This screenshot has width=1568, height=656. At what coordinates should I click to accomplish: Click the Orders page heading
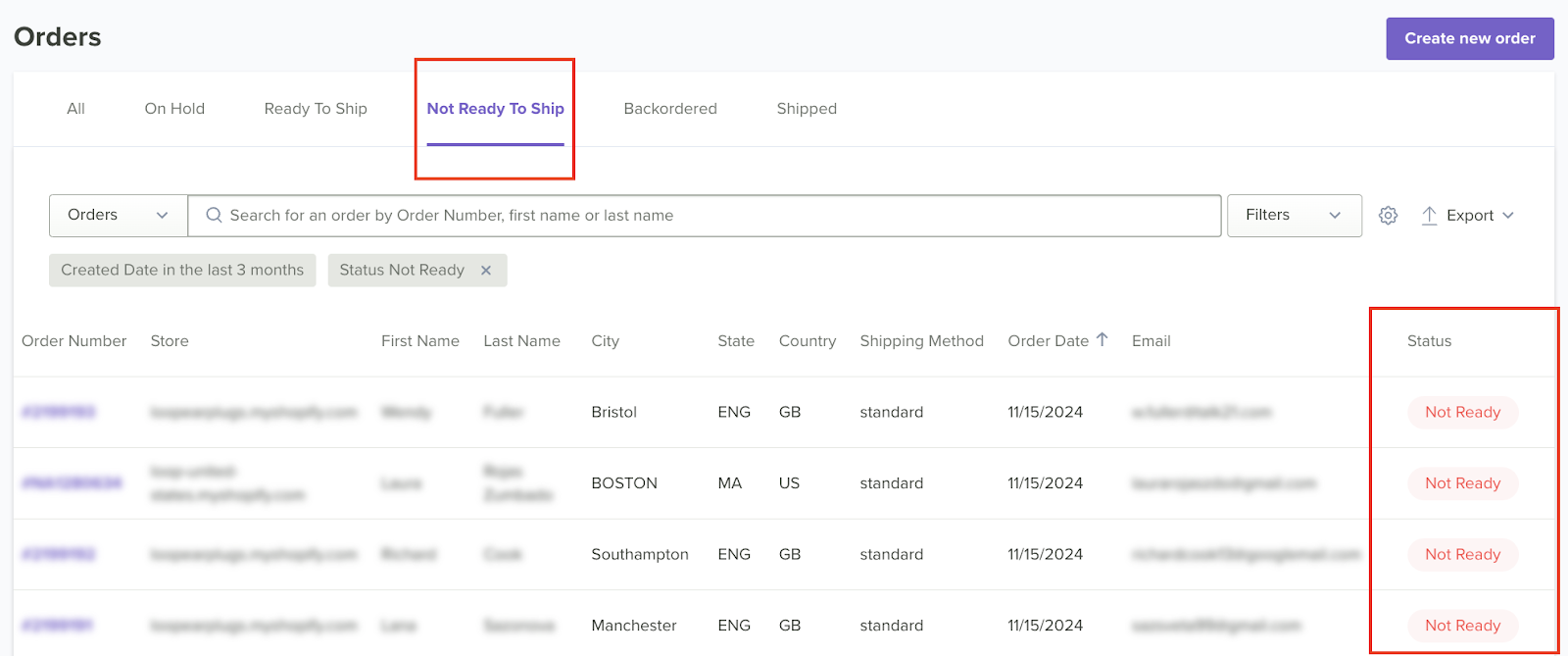click(x=58, y=37)
